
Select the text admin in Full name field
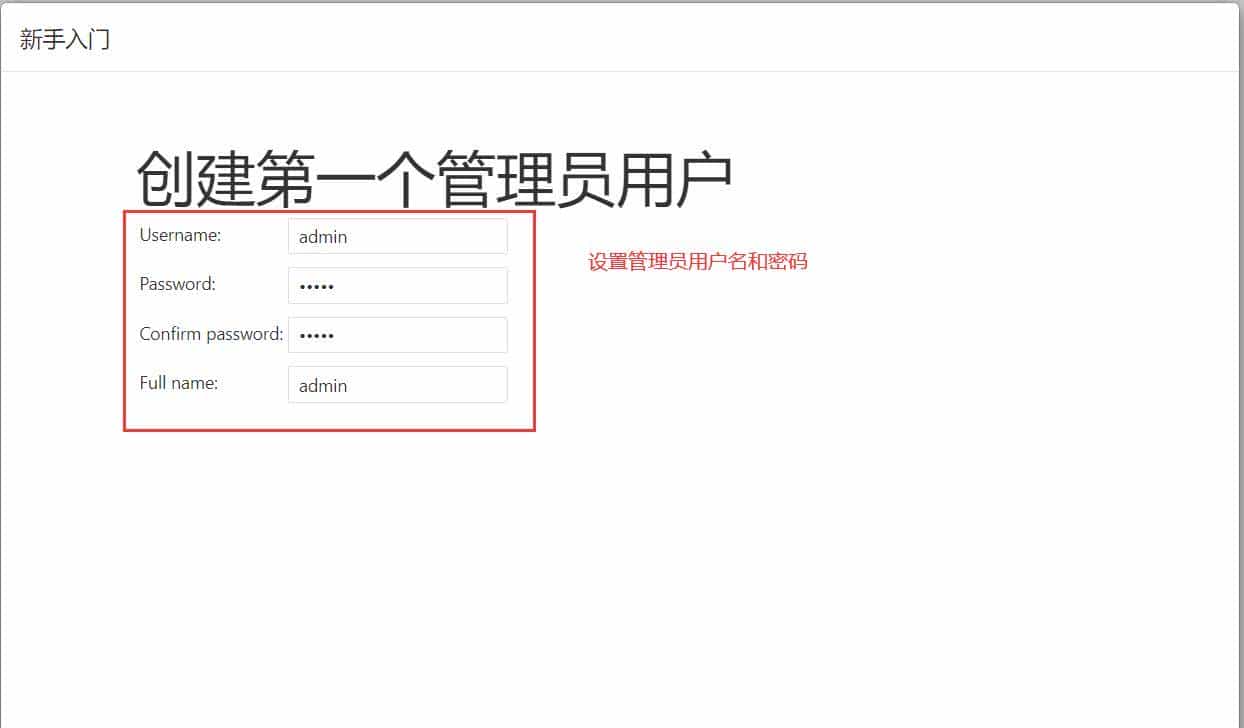tap(322, 386)
